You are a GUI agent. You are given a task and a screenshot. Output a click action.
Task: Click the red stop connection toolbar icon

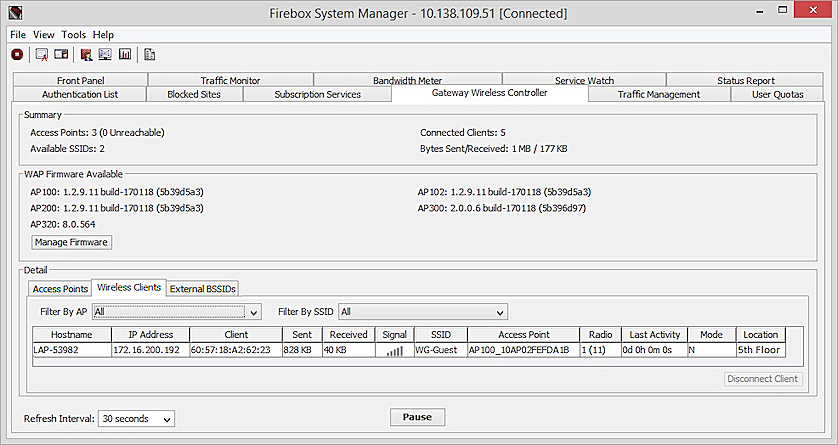pyautogui.click(x=16, y=55)
